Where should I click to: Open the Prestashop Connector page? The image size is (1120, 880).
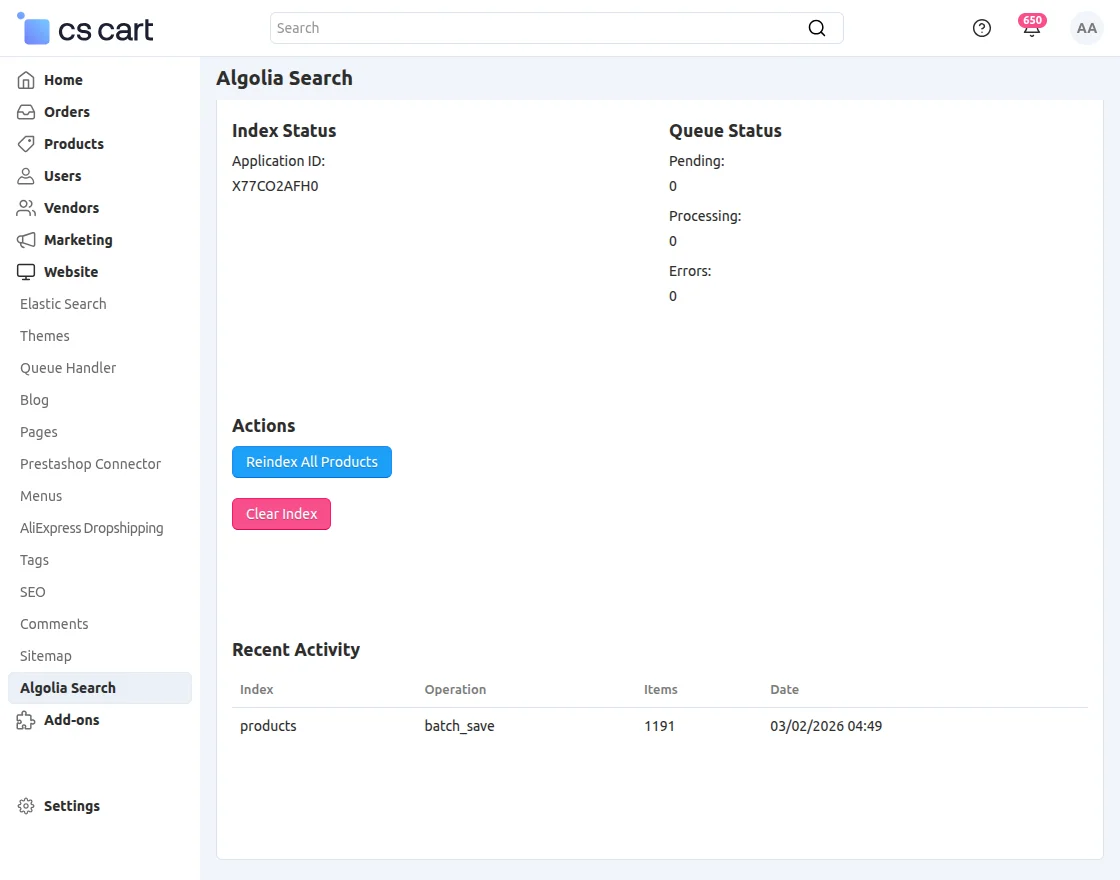click(x=90, y=464)
